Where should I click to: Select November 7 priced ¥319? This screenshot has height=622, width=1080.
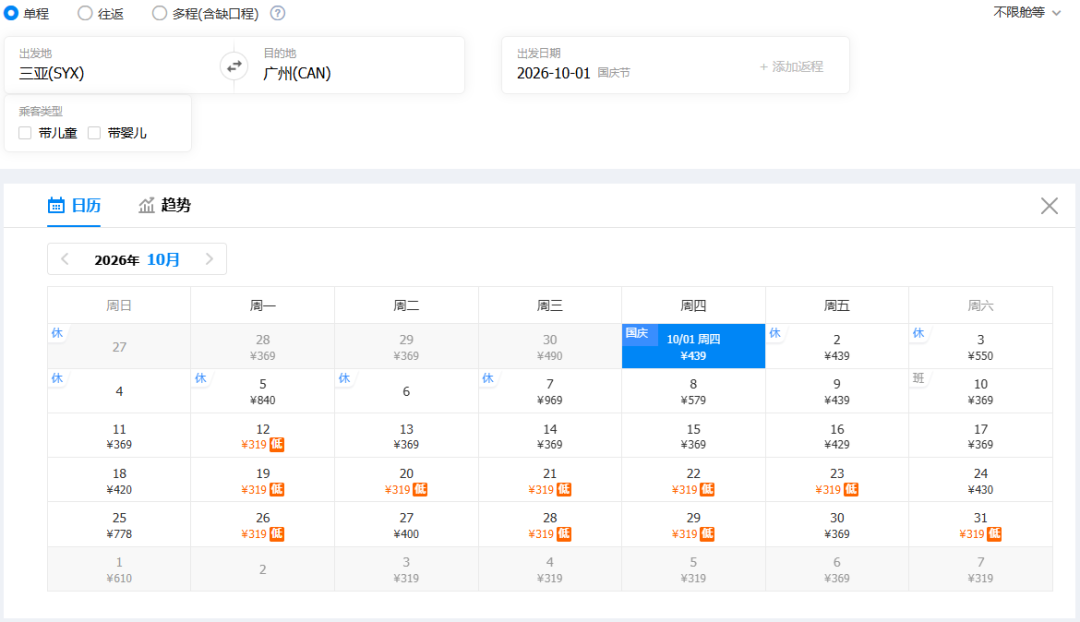coord(980,569)
